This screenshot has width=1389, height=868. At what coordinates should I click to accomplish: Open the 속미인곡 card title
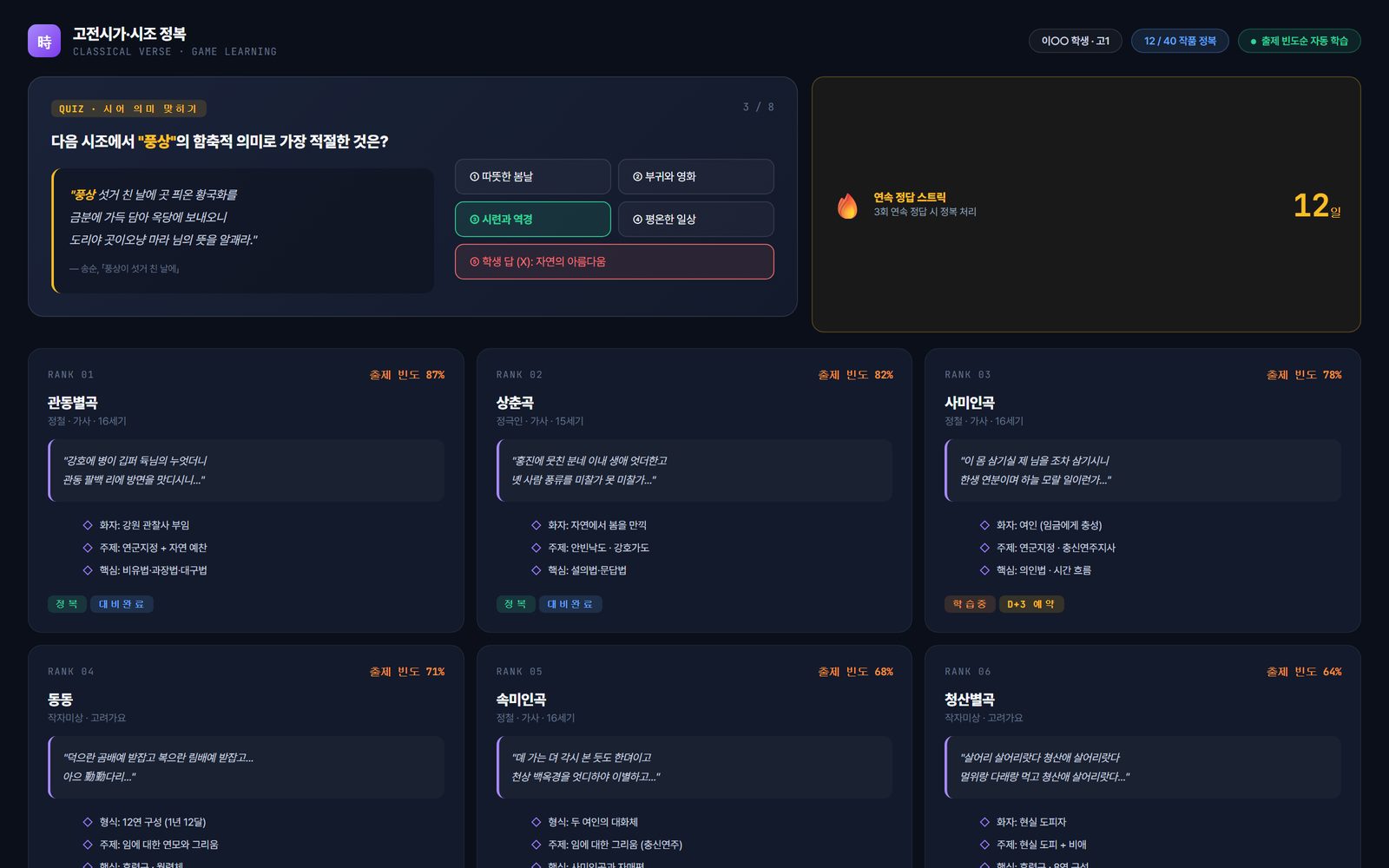[521, 700]
